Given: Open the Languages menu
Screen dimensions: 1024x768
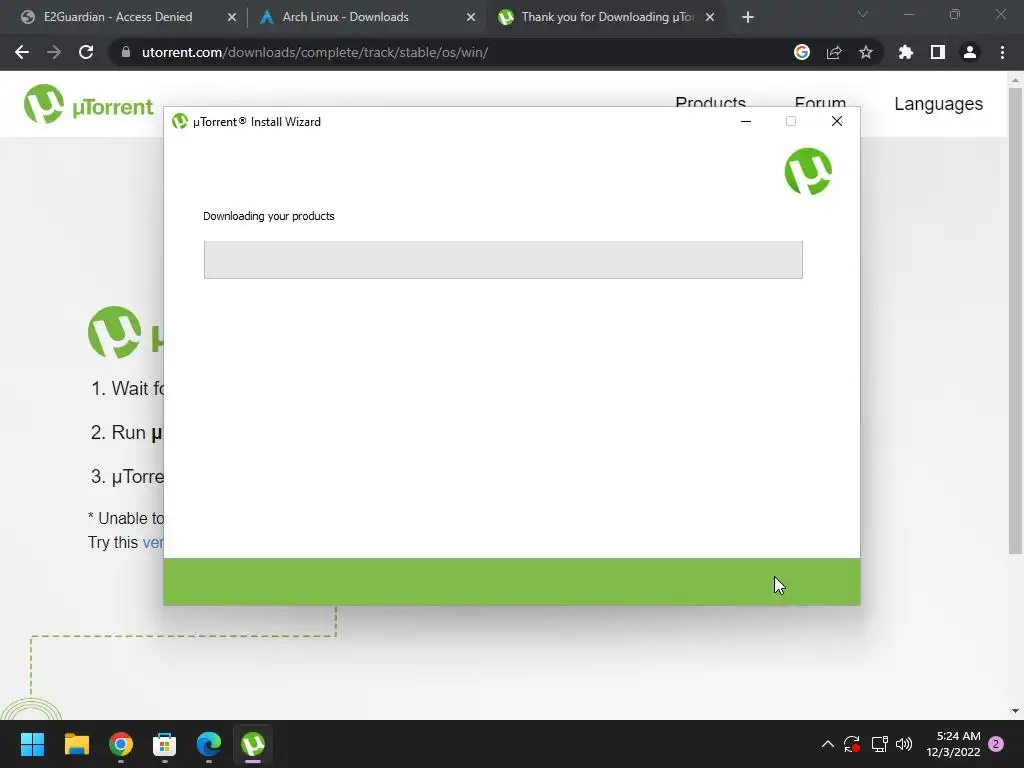Looking at the screenshot, I should (x=938, y=104).
